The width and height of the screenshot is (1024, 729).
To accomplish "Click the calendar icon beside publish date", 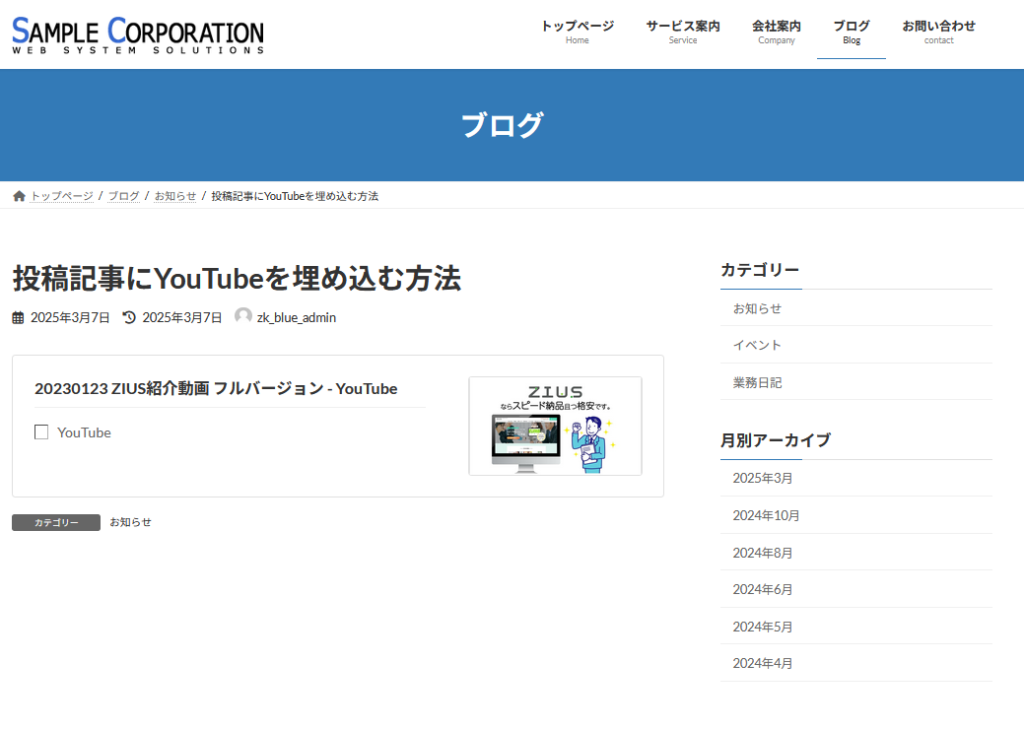I will coord(18,318).
